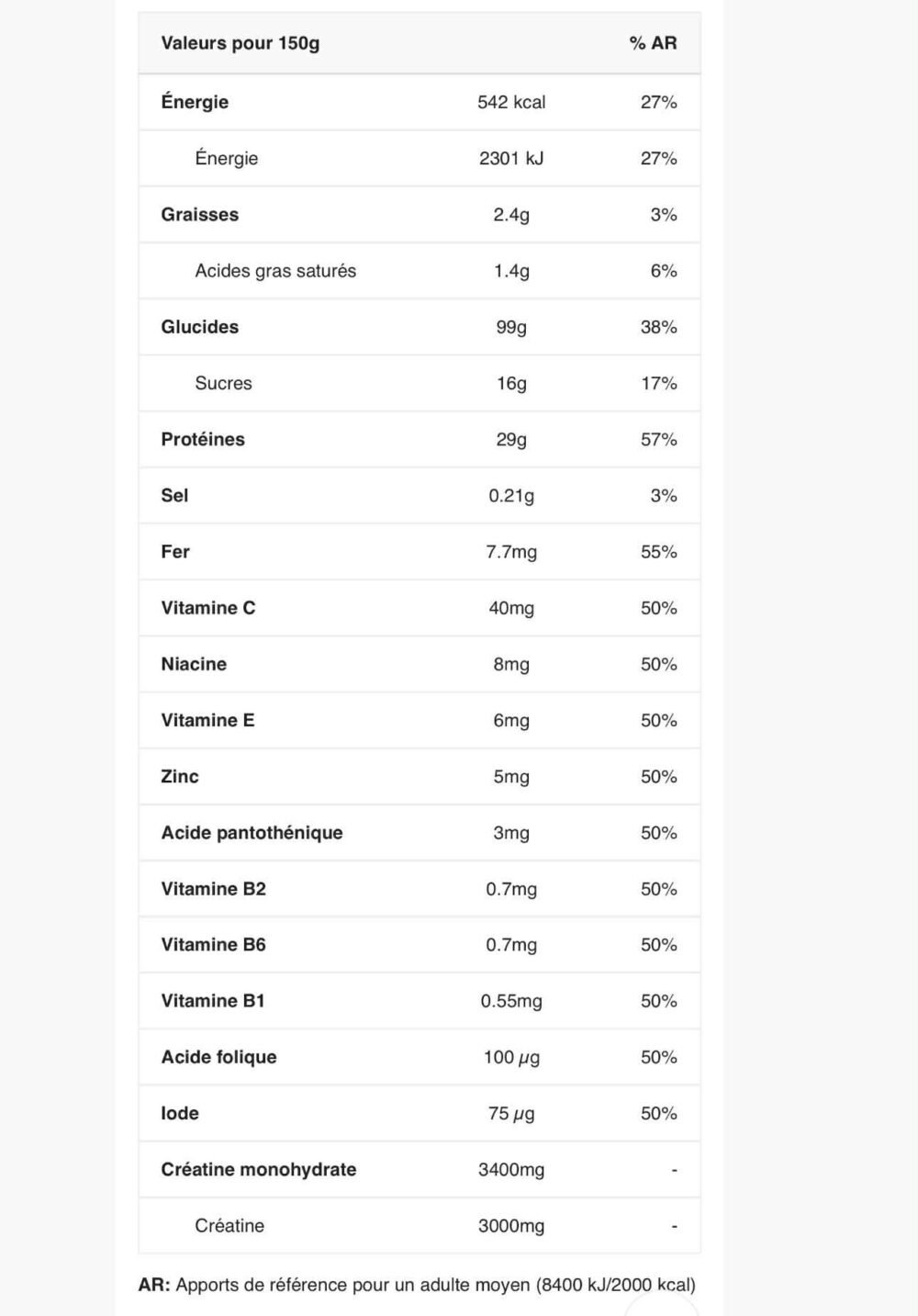This screenshot has height=1316, width=918.
Task: Click the Niacine row label
Action: (194, 664)
